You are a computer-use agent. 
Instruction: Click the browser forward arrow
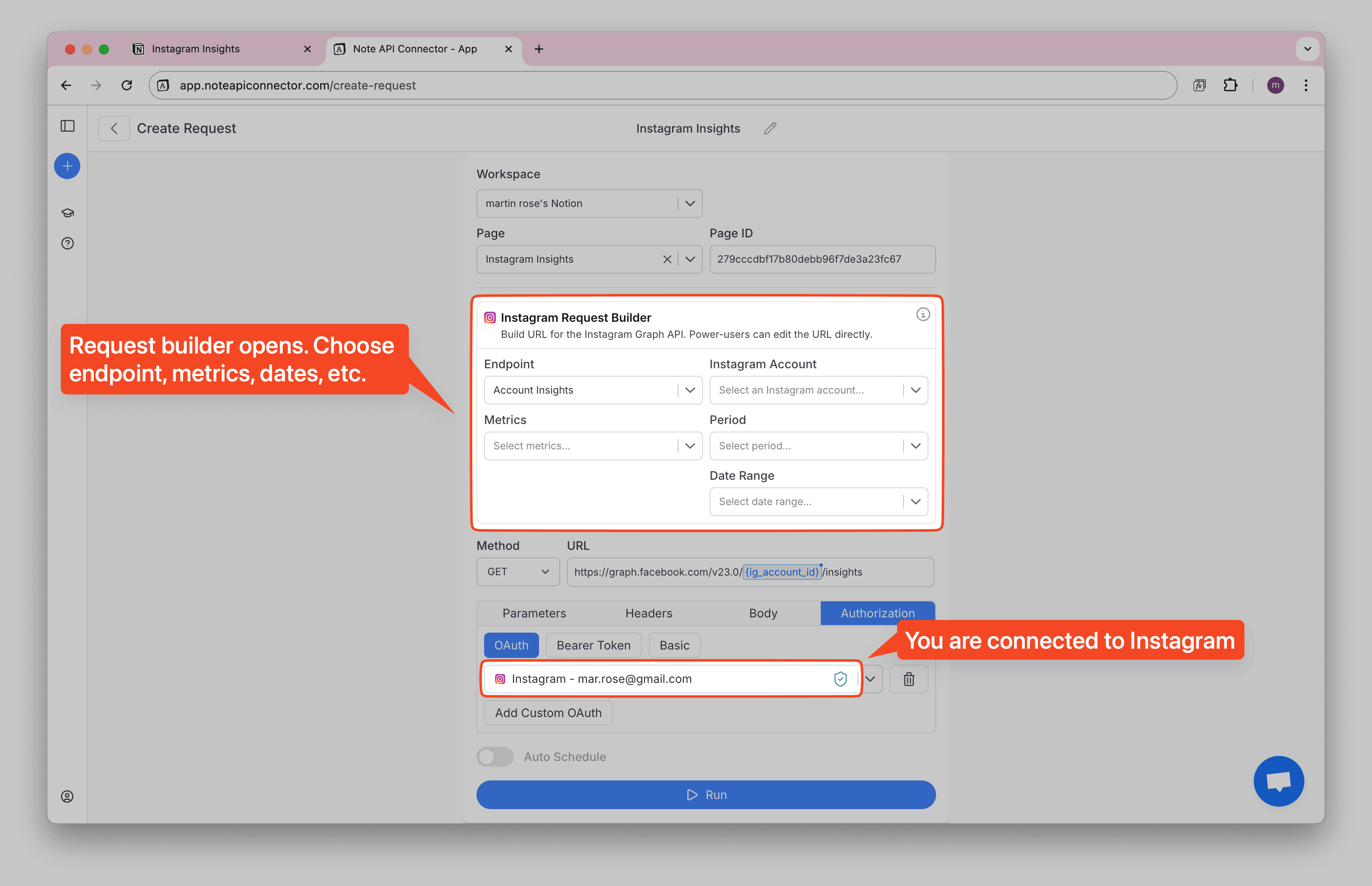point(96,85)
